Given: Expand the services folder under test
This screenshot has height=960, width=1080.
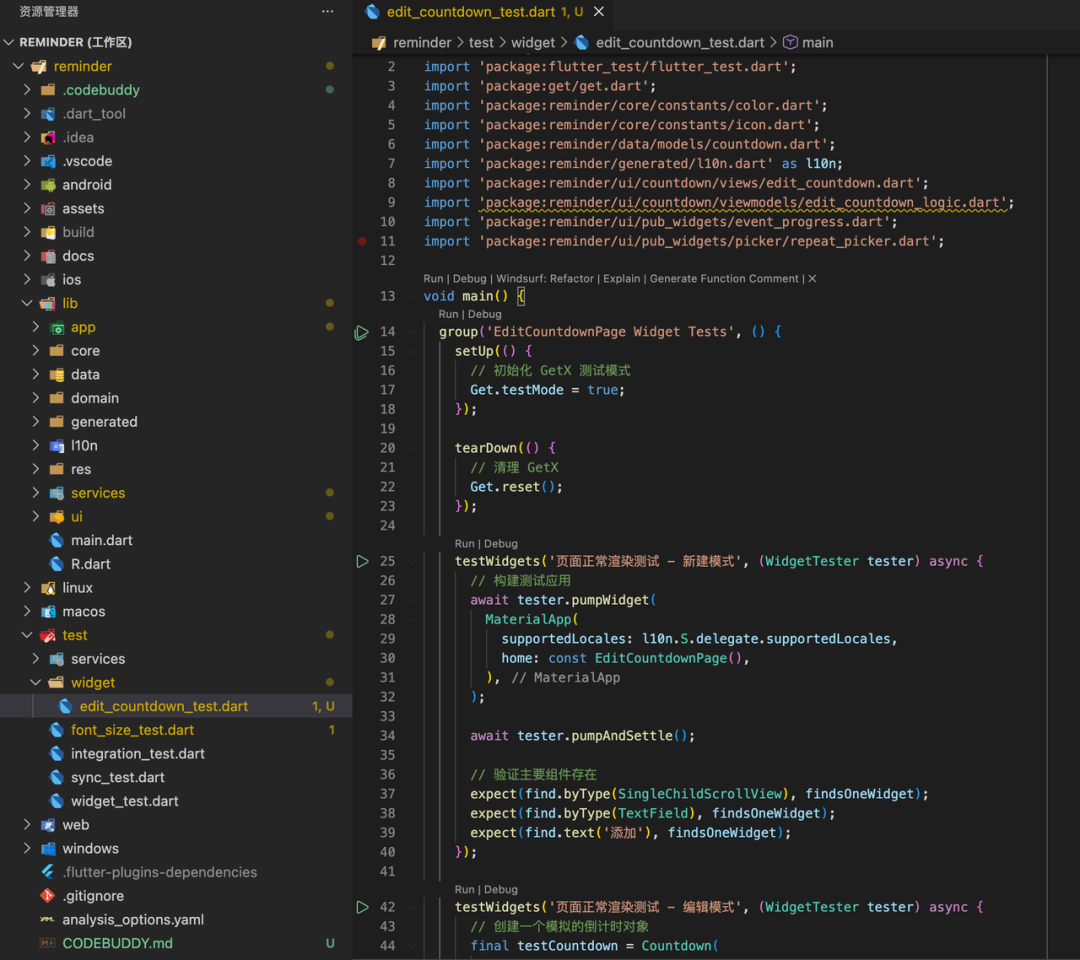Looking at the screenshot, I should 36,659.
